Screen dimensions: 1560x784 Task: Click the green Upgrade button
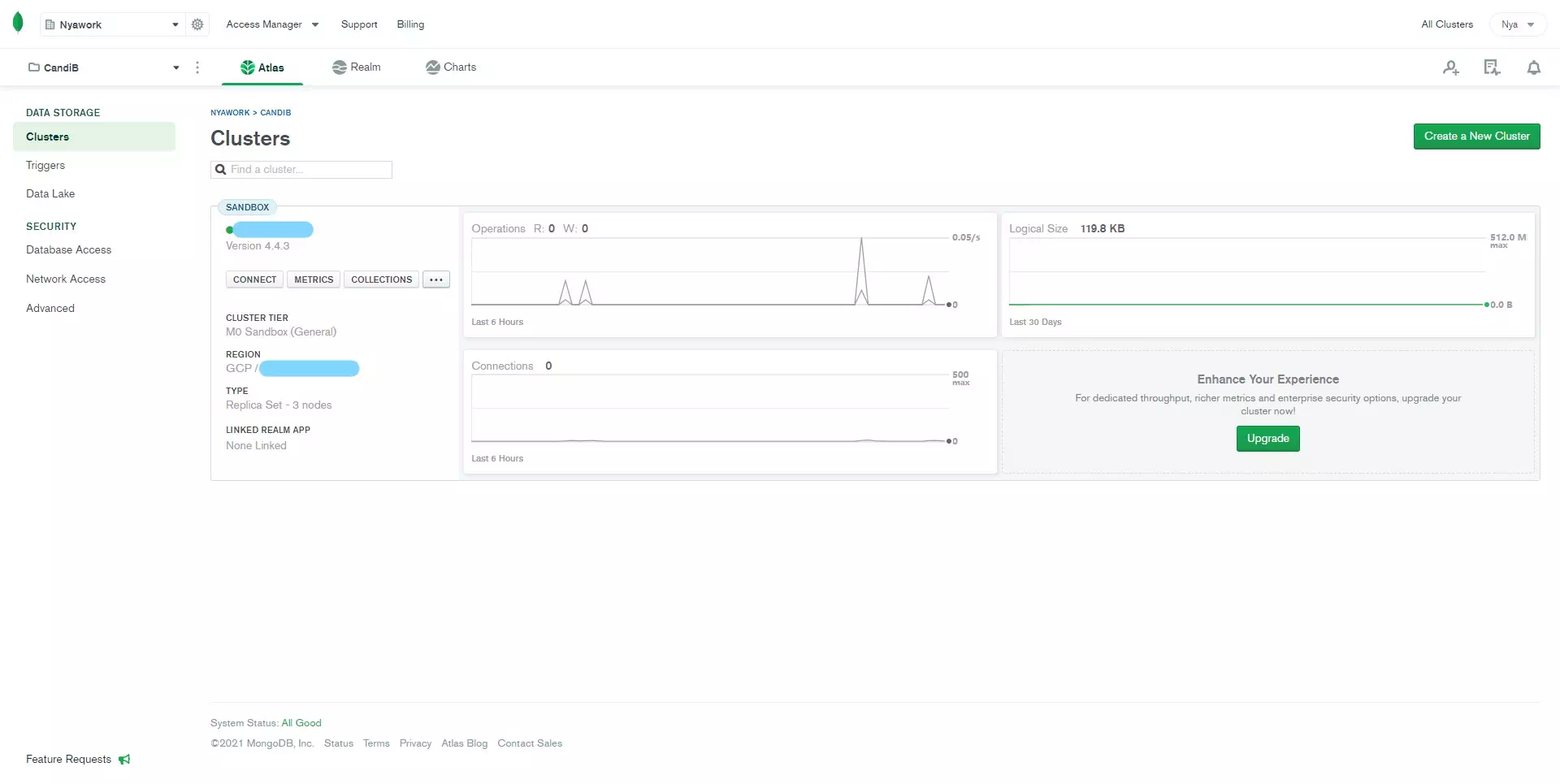pos(1267,439)
